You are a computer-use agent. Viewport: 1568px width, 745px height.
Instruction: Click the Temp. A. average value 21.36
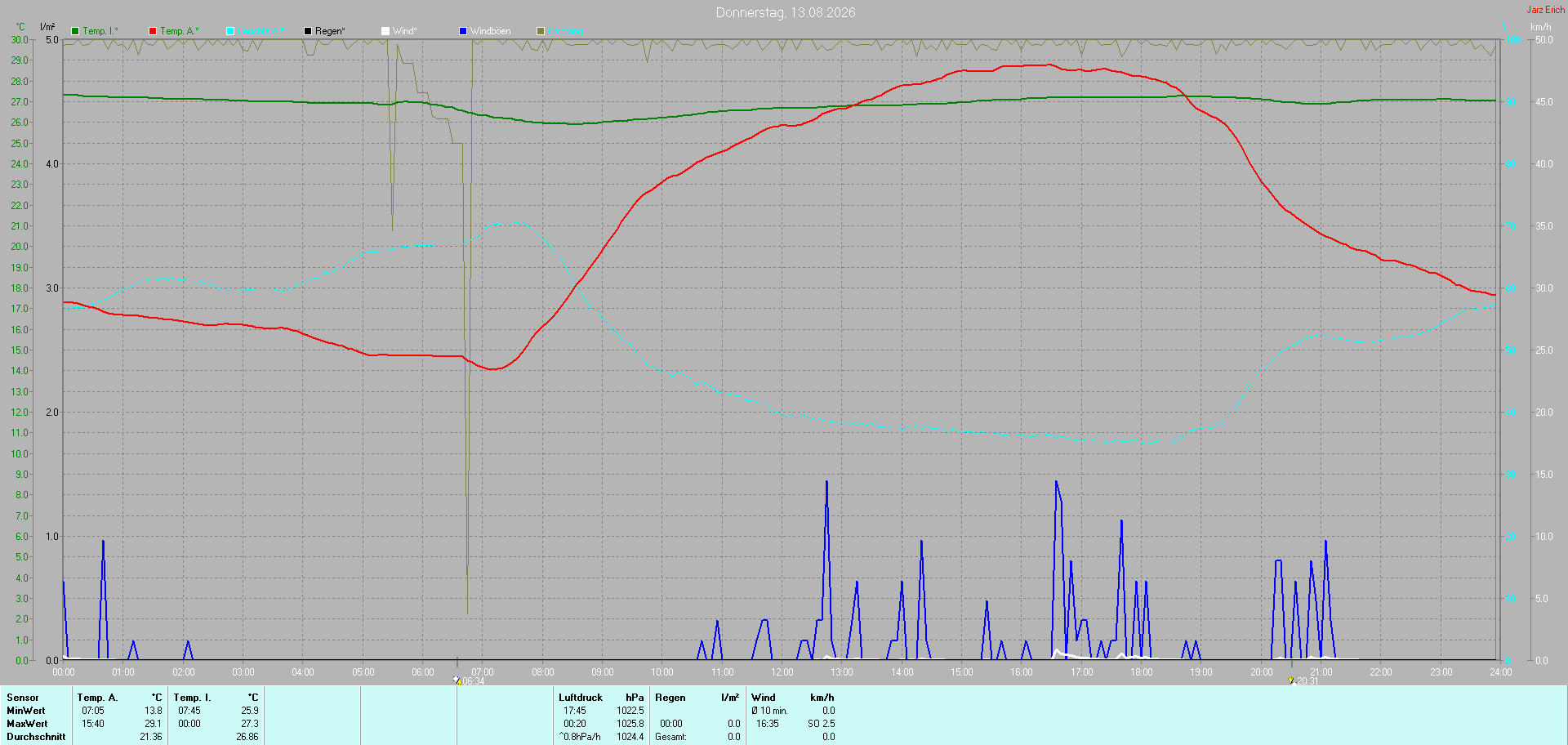(x=151, y=737)
